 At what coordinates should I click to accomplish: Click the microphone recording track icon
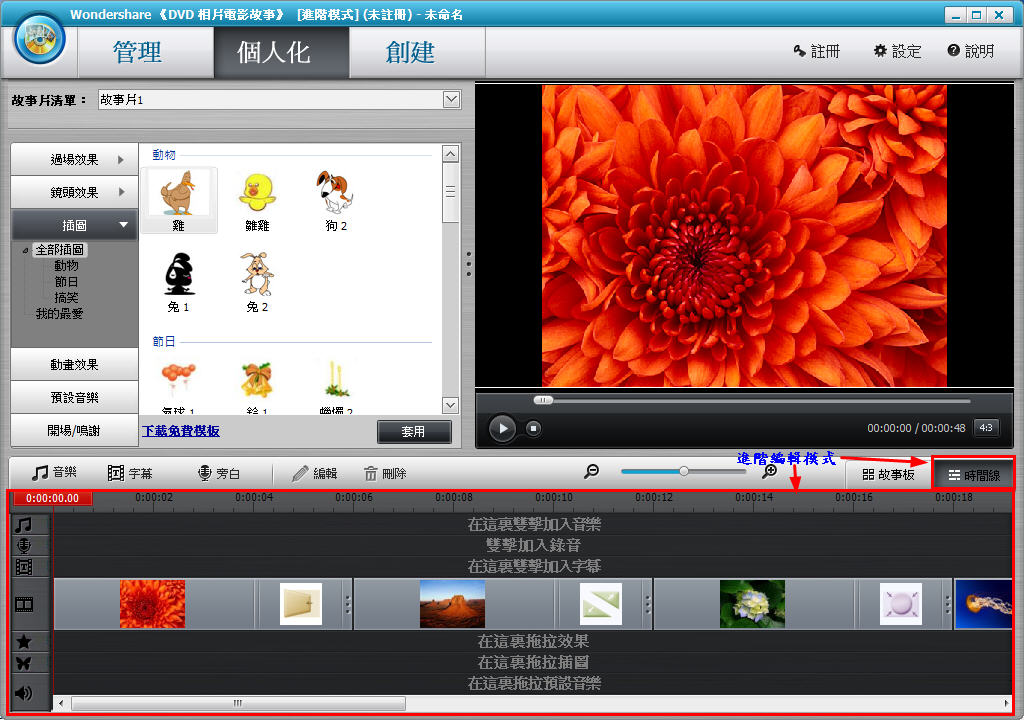(24, 545)
